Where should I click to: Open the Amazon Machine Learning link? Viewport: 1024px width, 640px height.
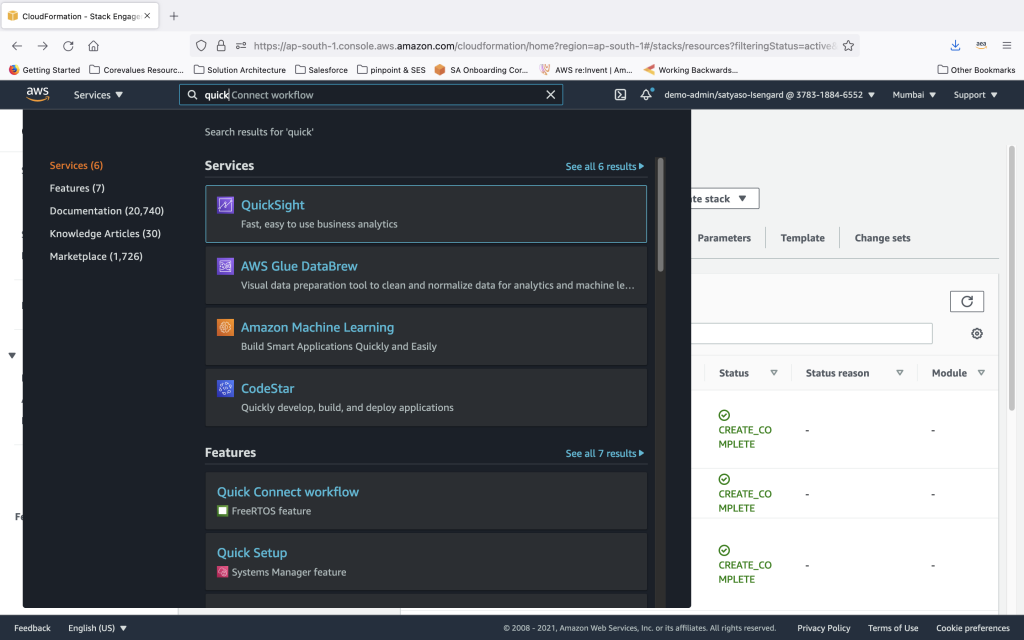[x=317, y=327]
